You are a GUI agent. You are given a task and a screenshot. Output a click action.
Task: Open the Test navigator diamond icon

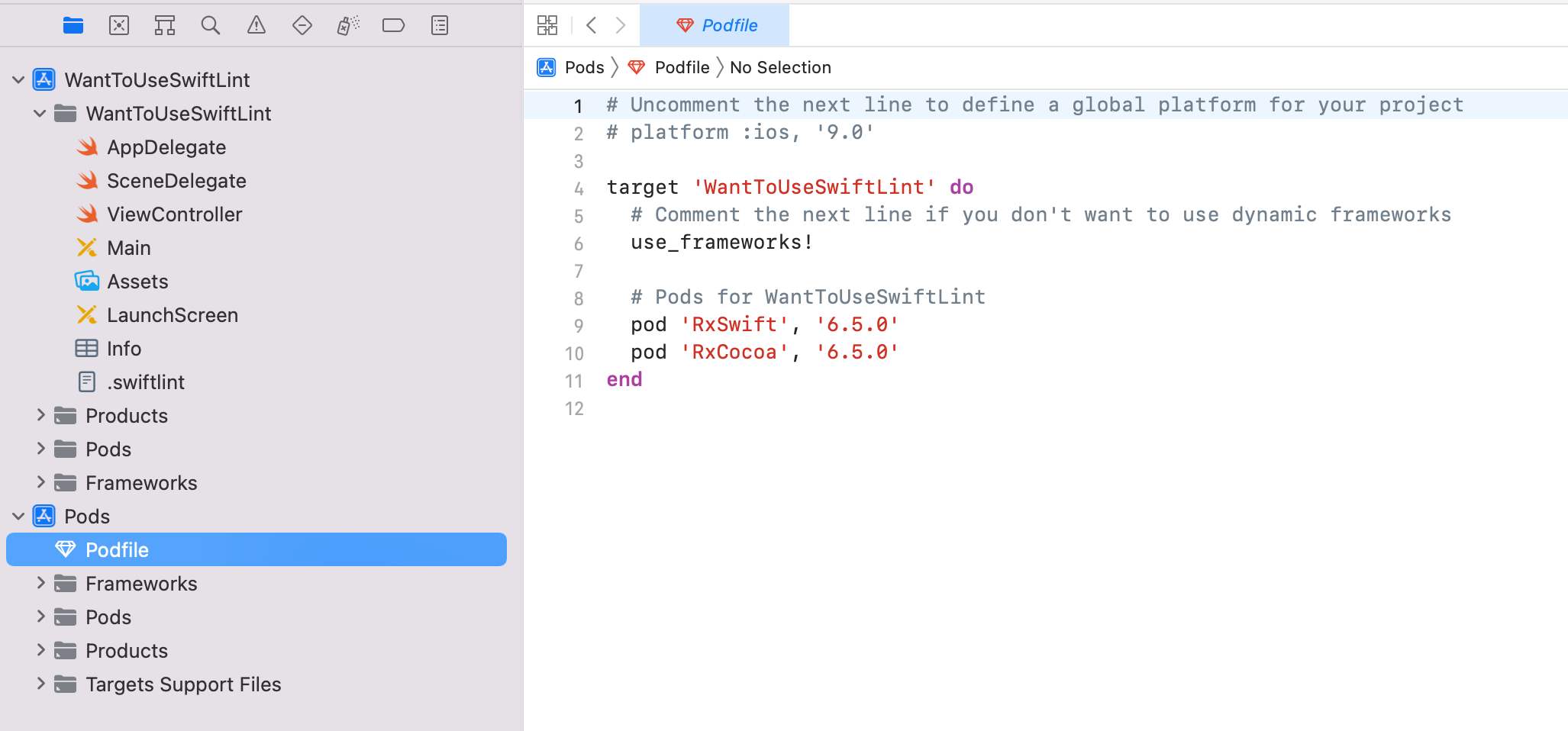pyautogui.click(x=302, y=25)
